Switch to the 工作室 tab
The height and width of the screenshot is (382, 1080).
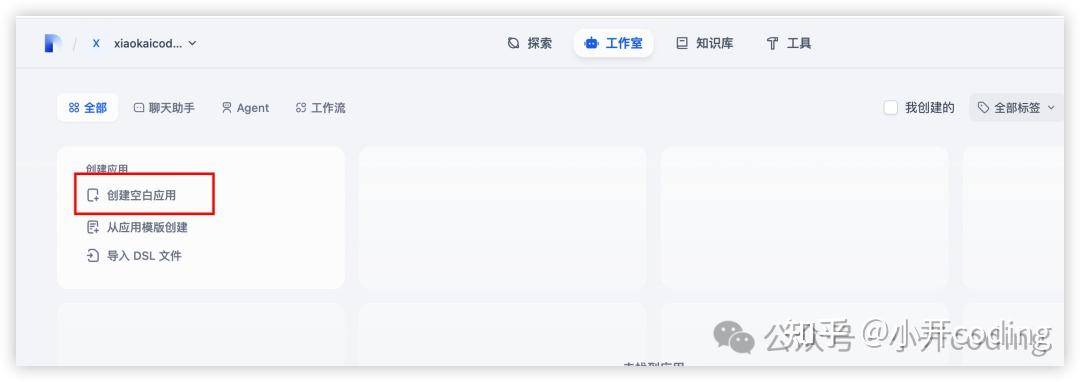point(613,43)
